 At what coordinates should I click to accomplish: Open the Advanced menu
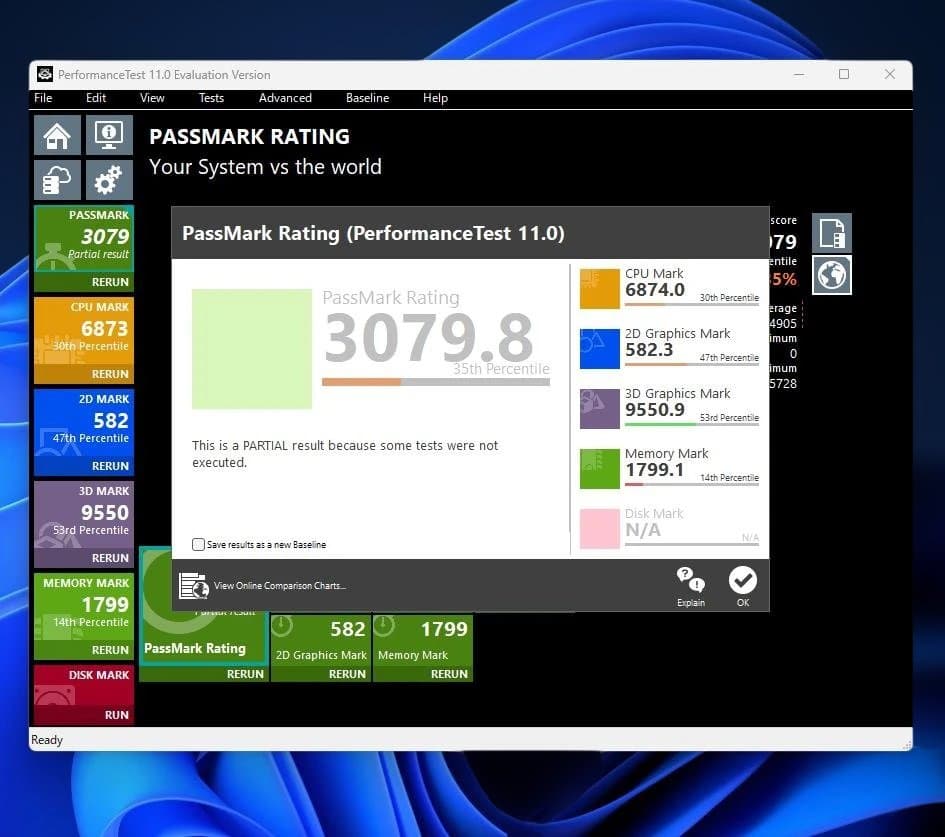(x=285, y=98)
